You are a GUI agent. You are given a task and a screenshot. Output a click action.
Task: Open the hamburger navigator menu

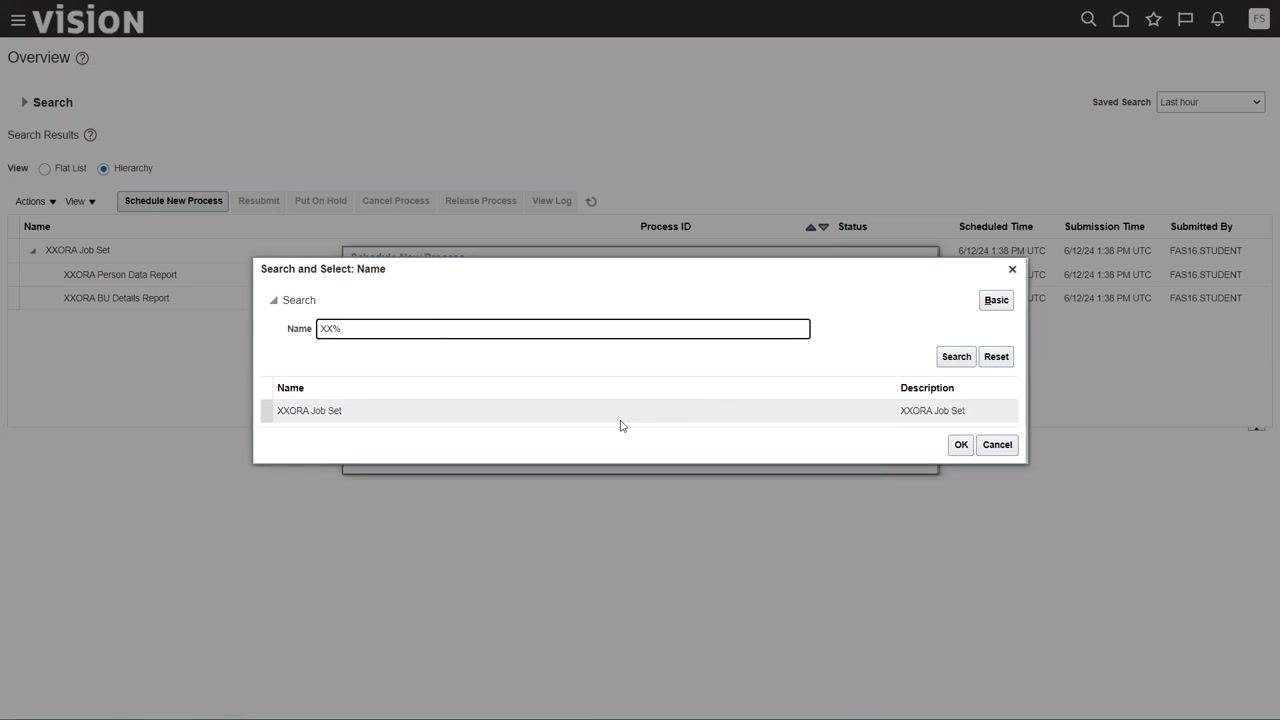click(18, 20)
